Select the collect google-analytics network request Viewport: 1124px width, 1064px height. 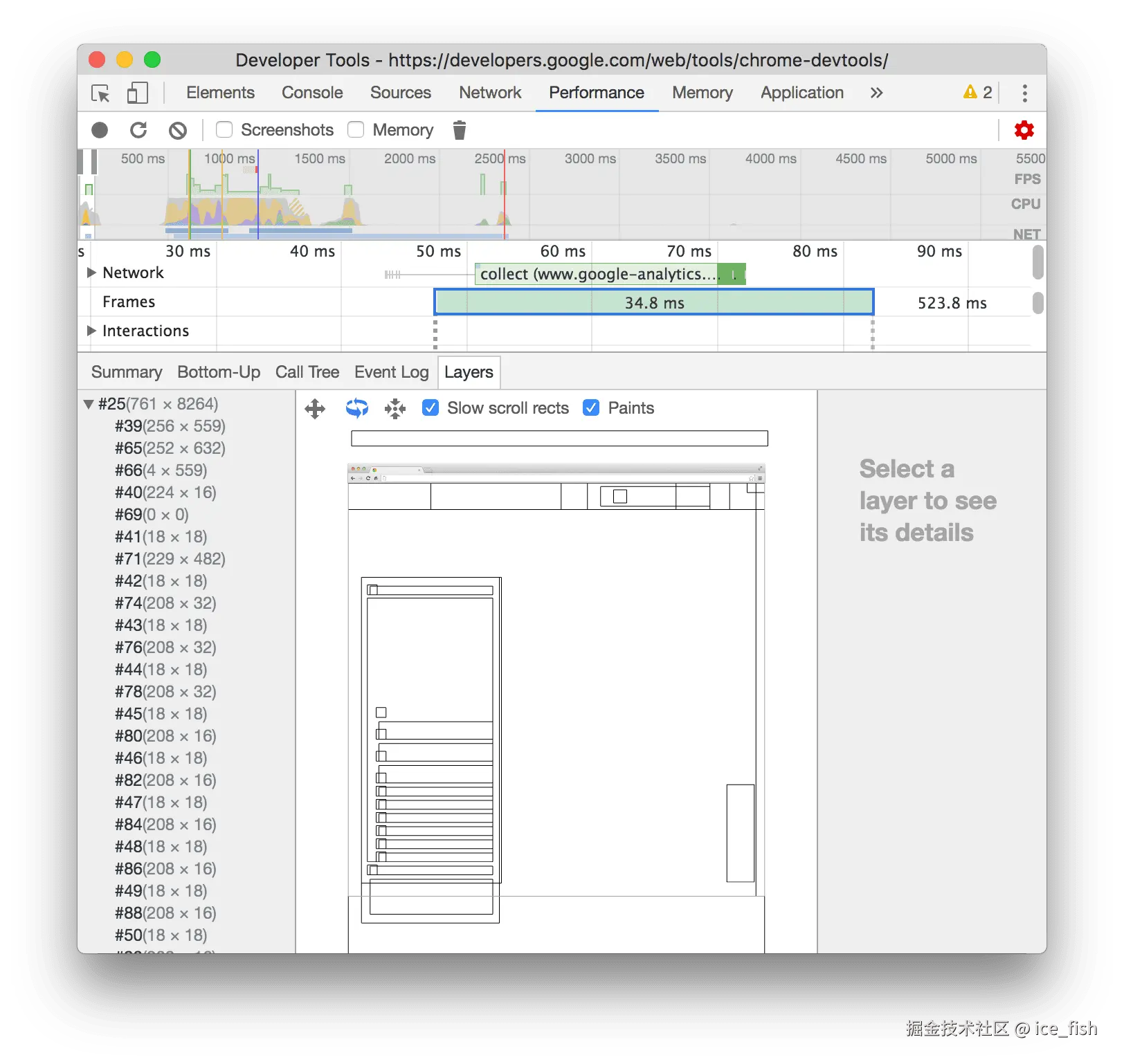610,275
